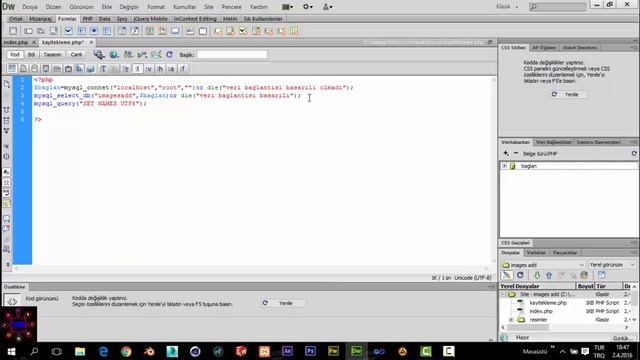
Task: Click Yenile in the CSS Stilleri panel
Action: (x=567, y=94)
